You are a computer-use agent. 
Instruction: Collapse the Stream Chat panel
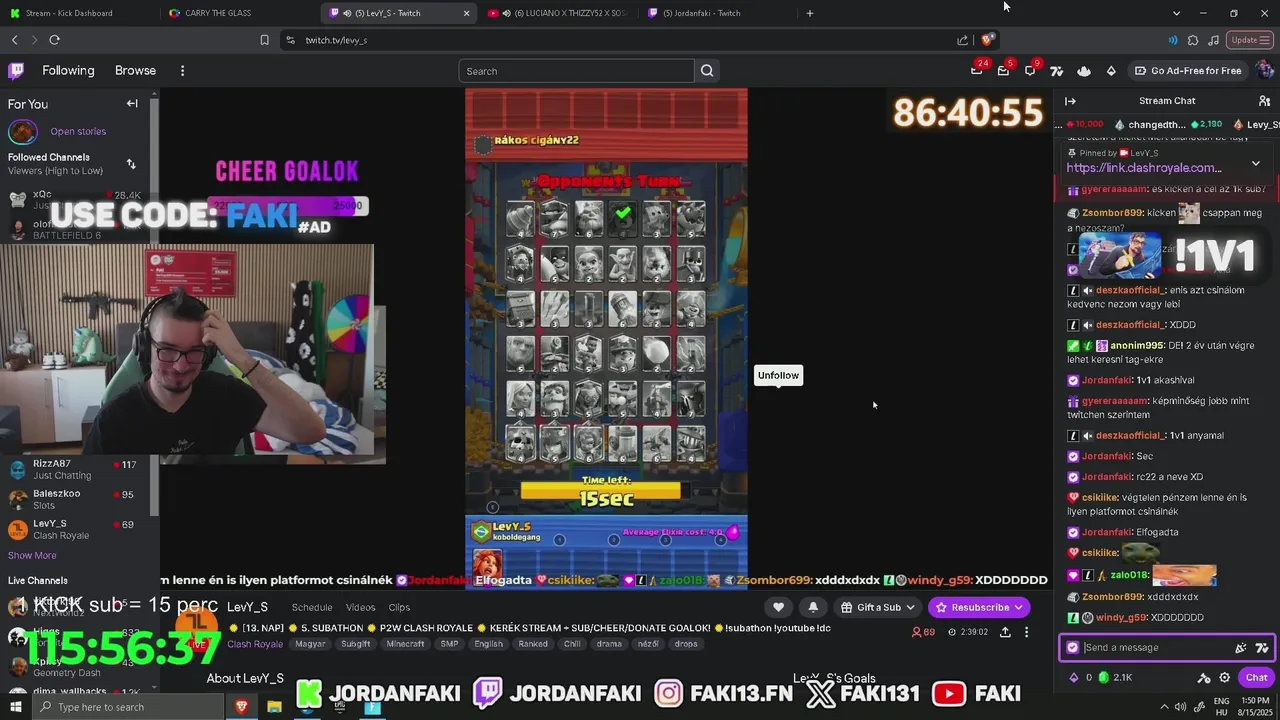click(x=1070, y=101)
